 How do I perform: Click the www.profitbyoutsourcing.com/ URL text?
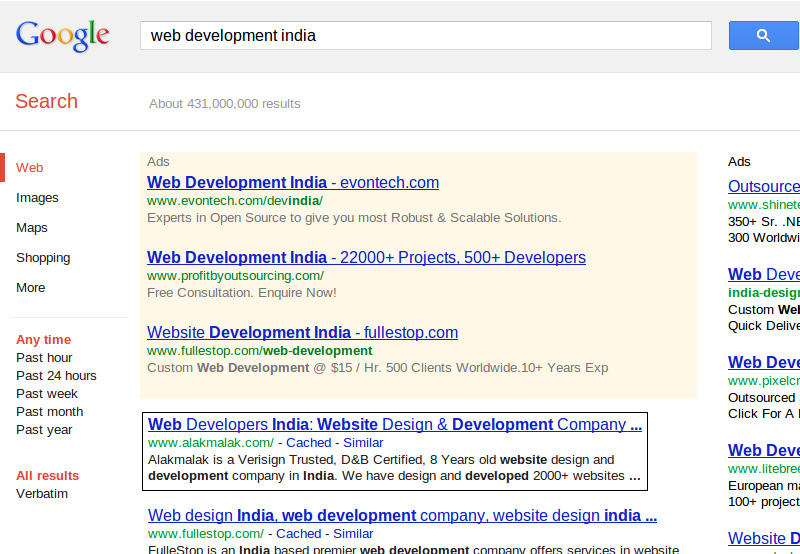[235, 276]
